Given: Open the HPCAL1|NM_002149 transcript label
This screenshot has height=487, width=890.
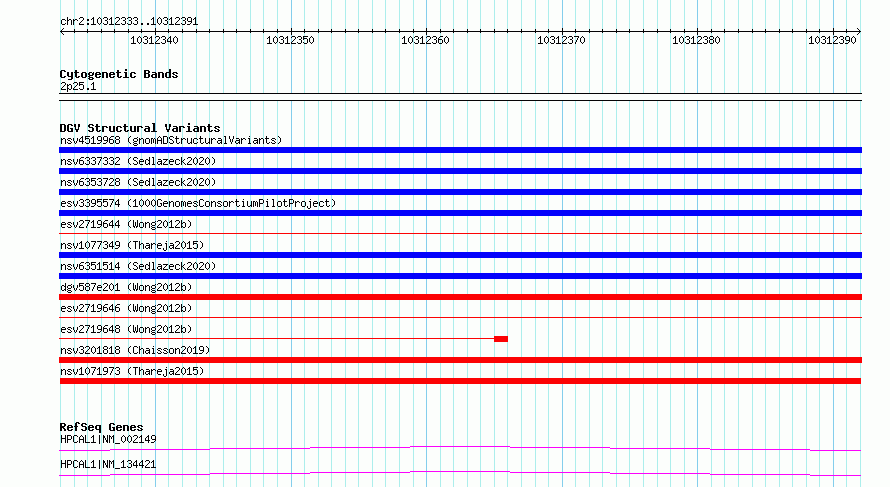Looking at the screenshot, I should point(108,439).
